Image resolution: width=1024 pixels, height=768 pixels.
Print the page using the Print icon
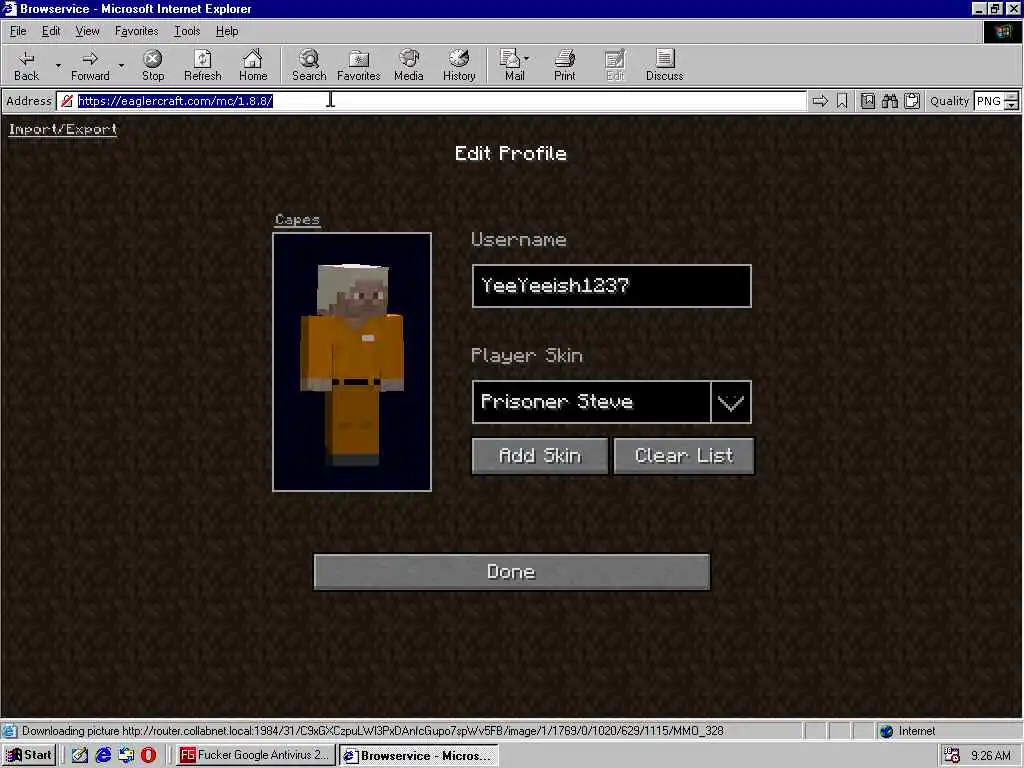tap(565, 65)
